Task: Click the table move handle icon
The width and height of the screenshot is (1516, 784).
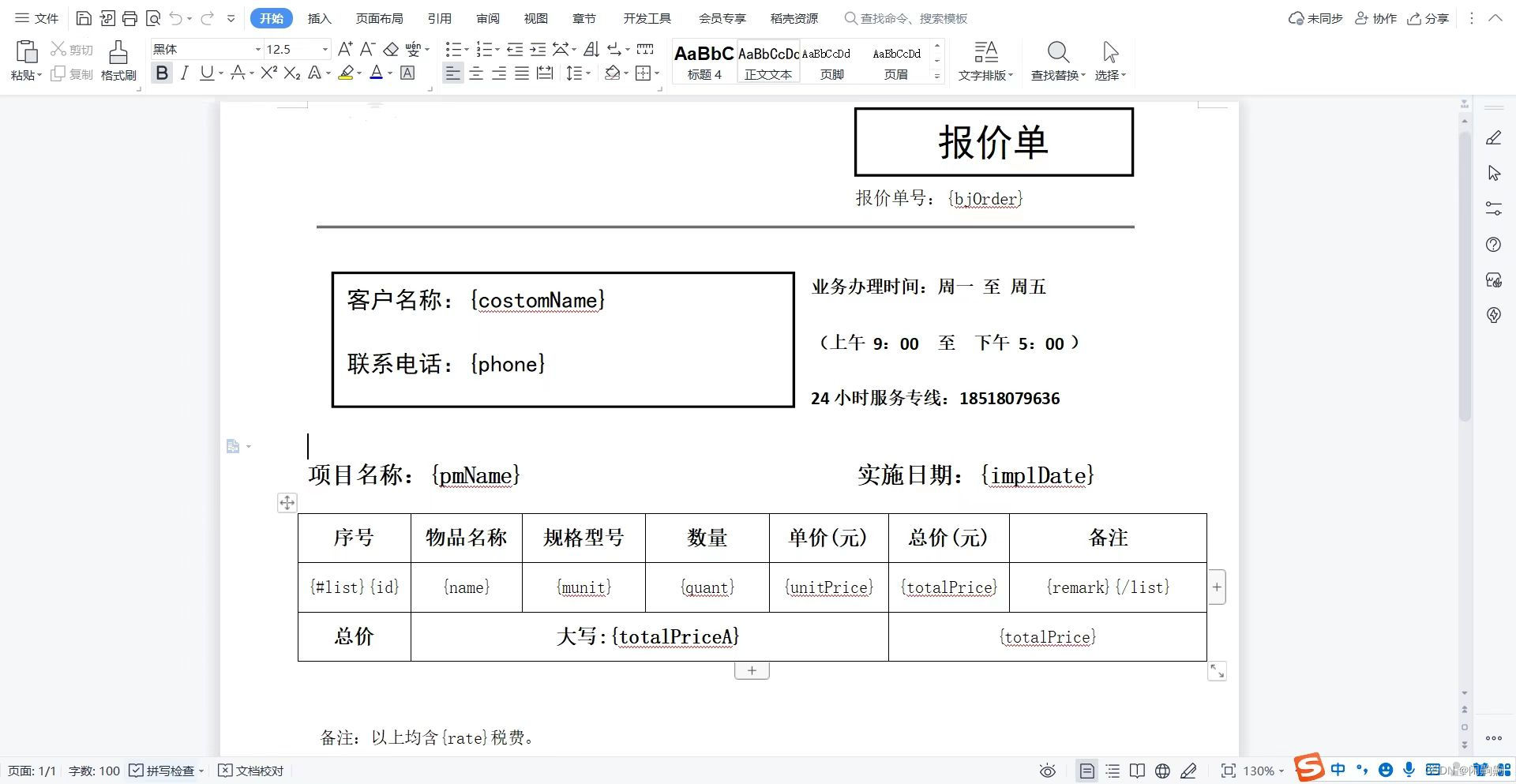Action: point(287,502)
